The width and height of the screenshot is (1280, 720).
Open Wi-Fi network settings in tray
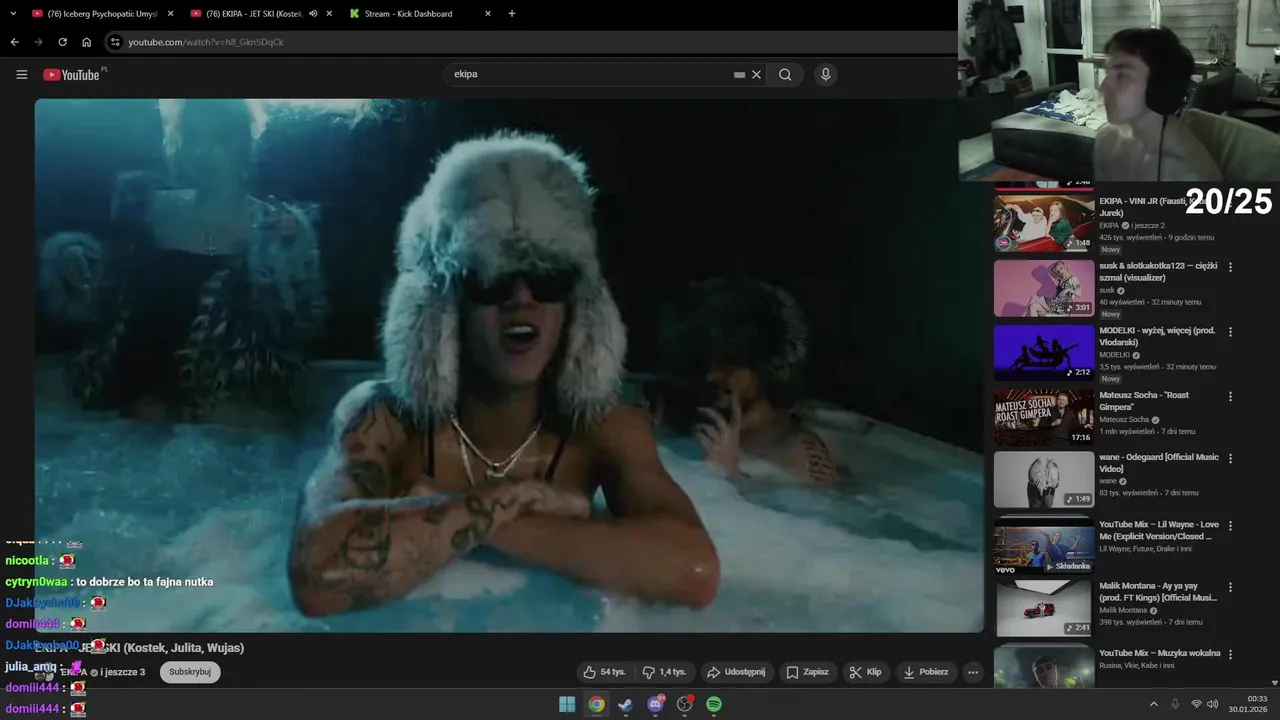point(1196,704)
